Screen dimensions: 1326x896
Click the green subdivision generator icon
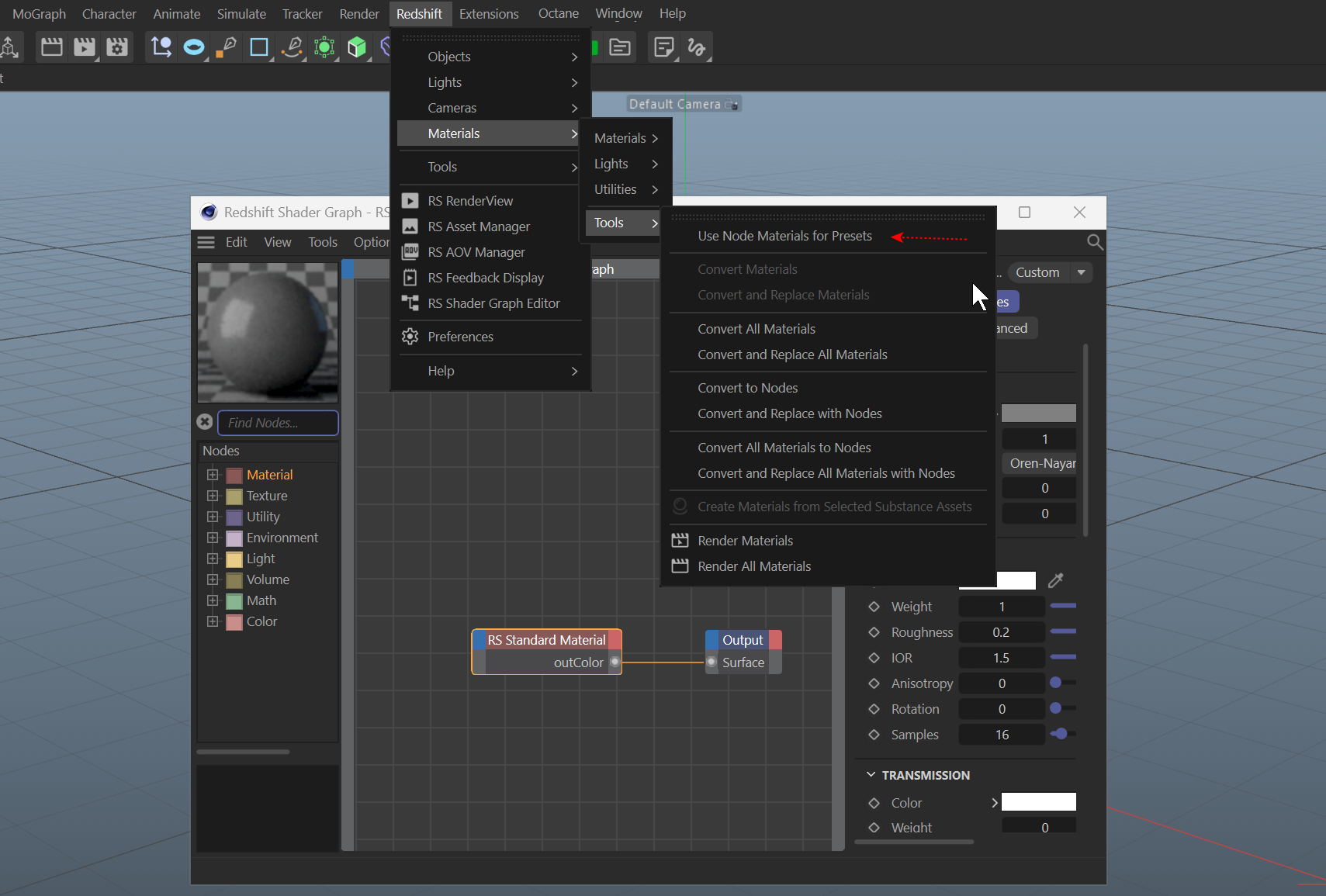pyautogui.click(x=324, y=47)
